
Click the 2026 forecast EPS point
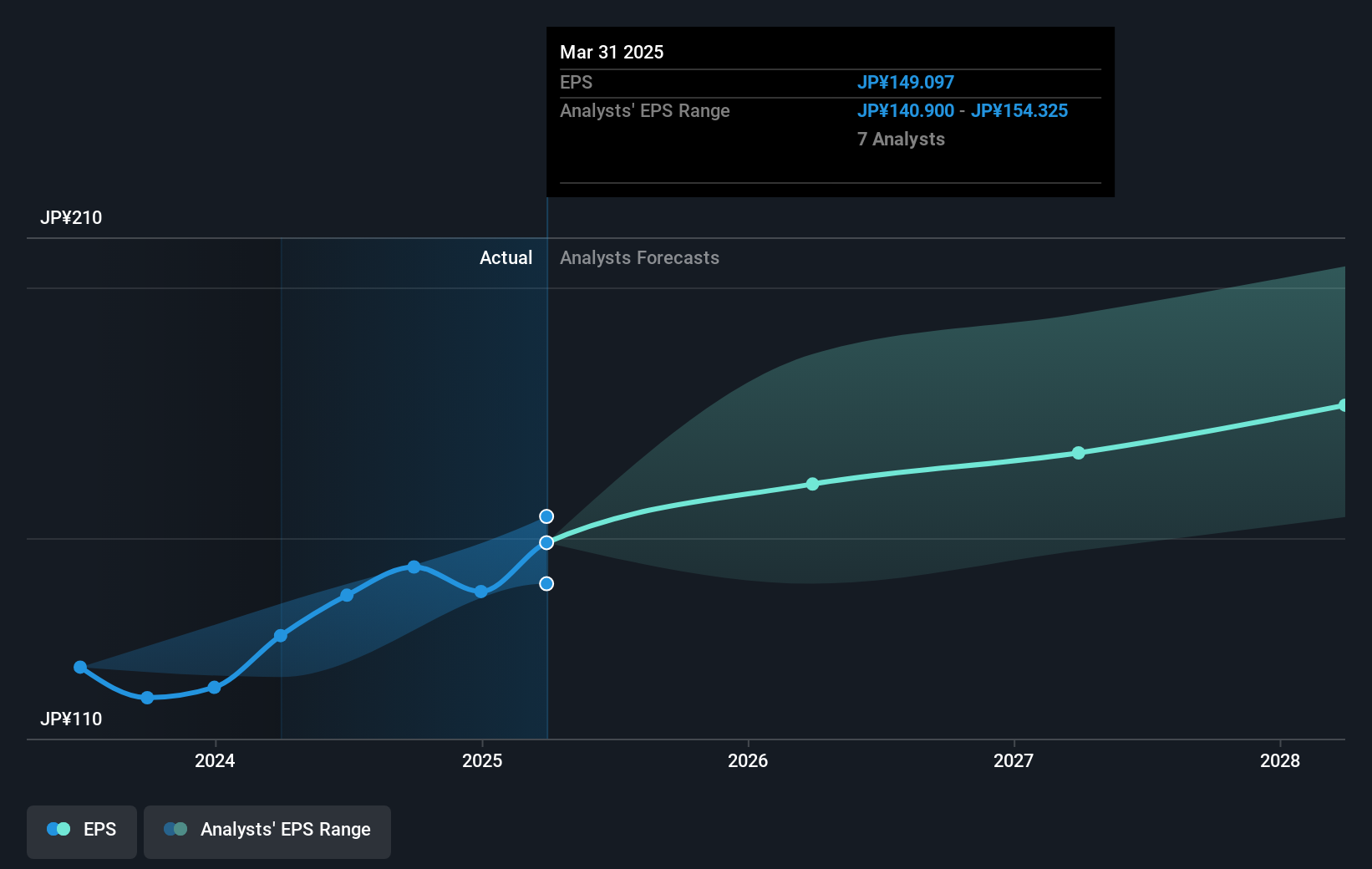pyautogui.click(x=813, y=484)
